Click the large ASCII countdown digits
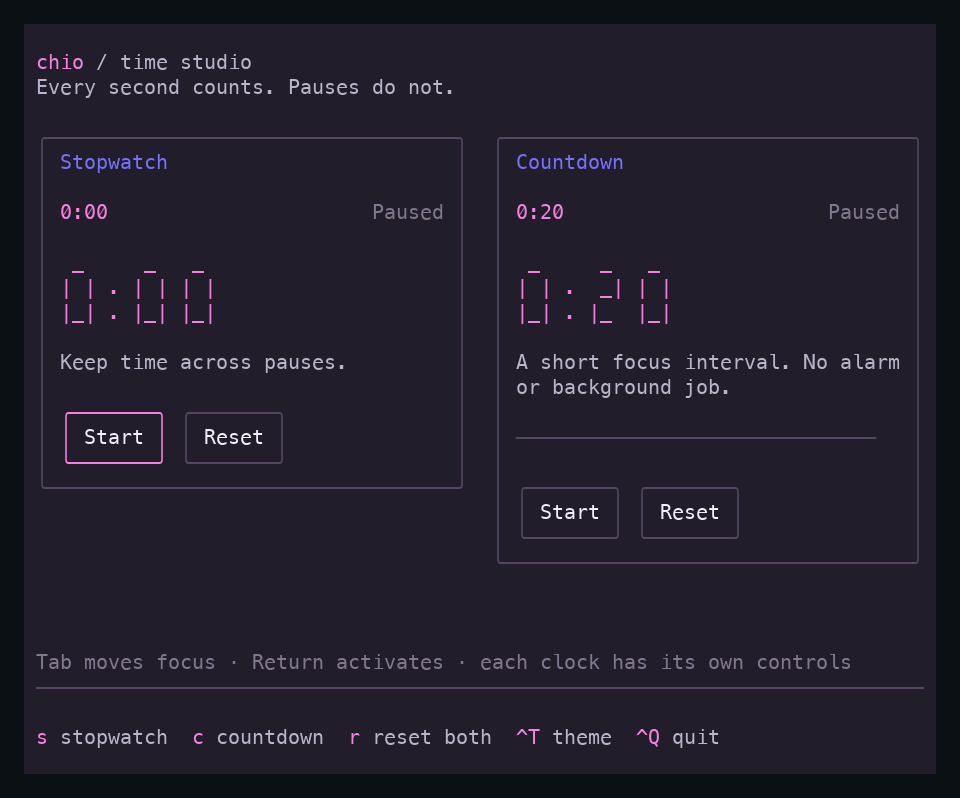The height and width of the screenshot is (798, 960). (594, 295)
